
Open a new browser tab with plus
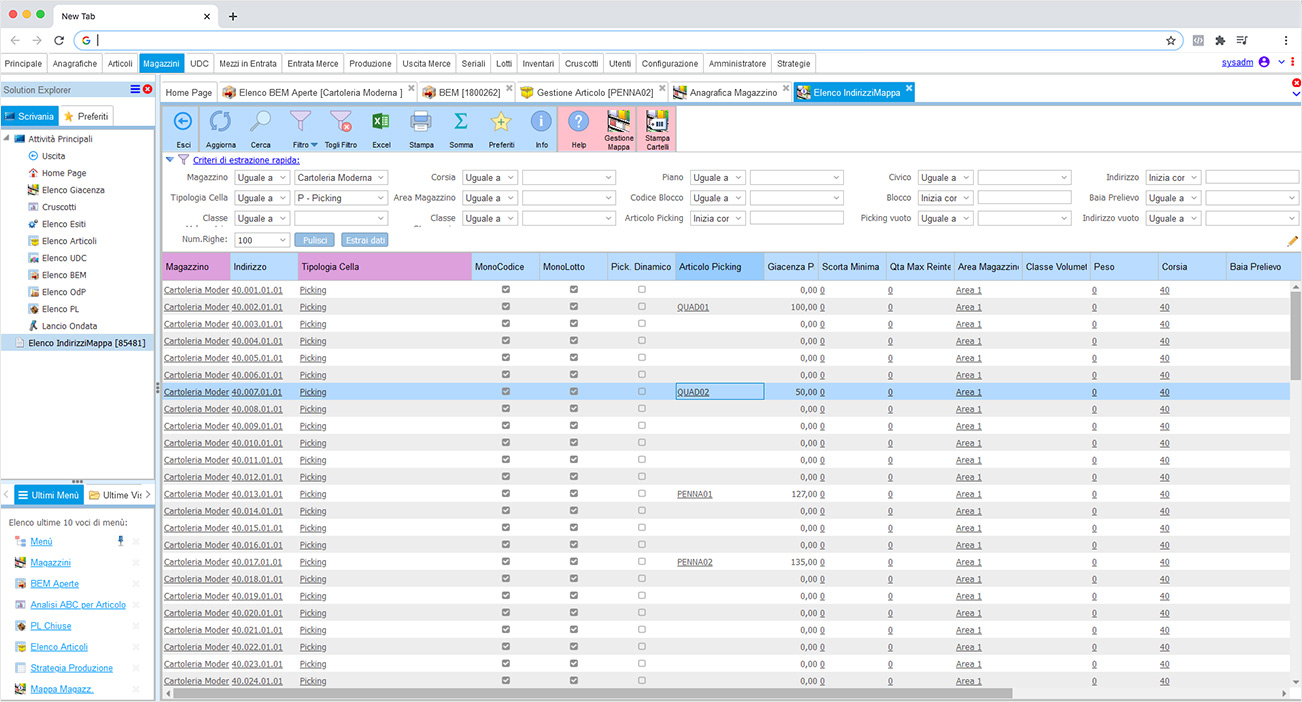click(233, 16)
